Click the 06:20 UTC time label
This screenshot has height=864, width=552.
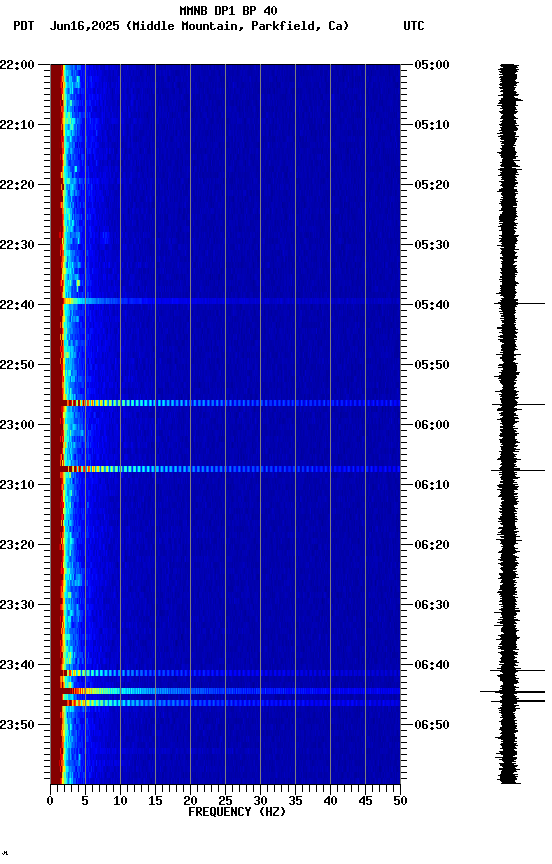coord(432,545)
